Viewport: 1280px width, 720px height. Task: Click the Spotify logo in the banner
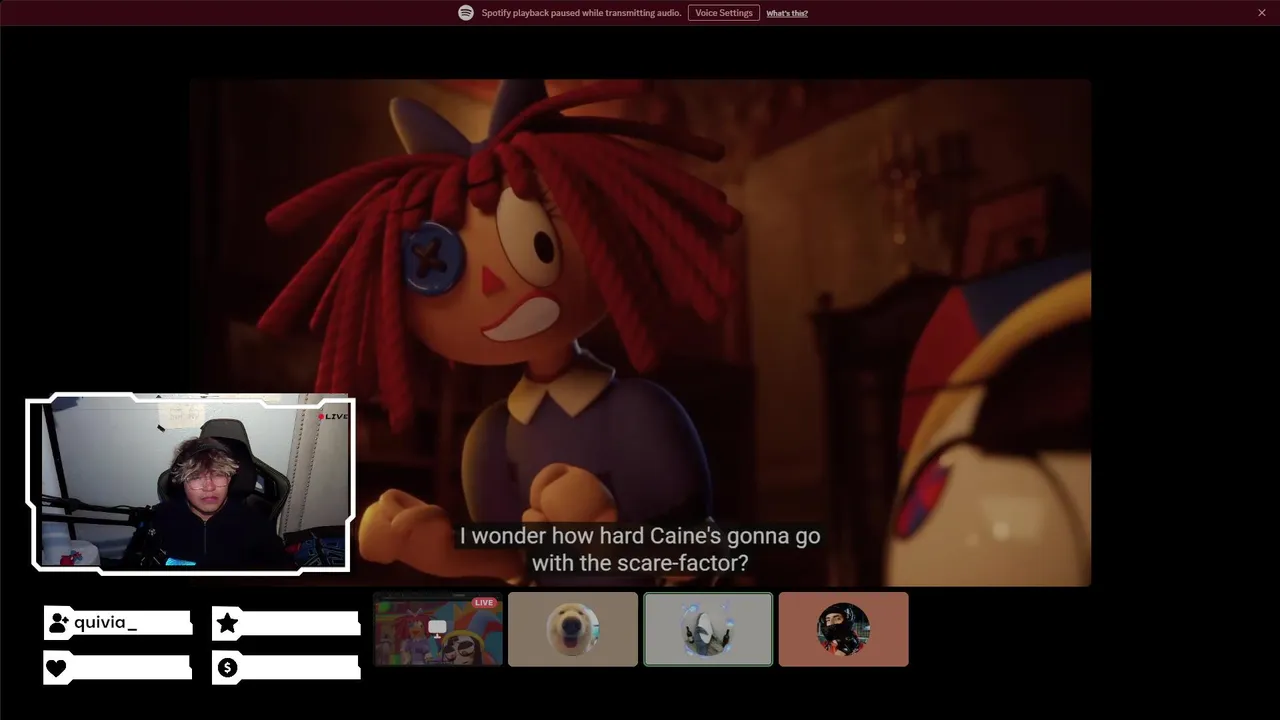point(466,13)
